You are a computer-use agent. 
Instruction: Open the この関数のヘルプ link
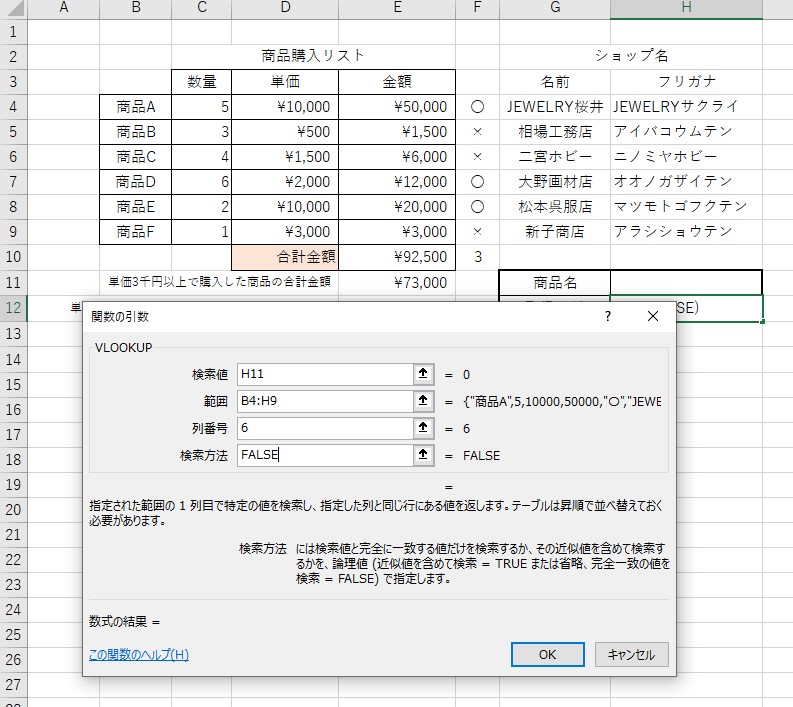[x=138, y=655]
